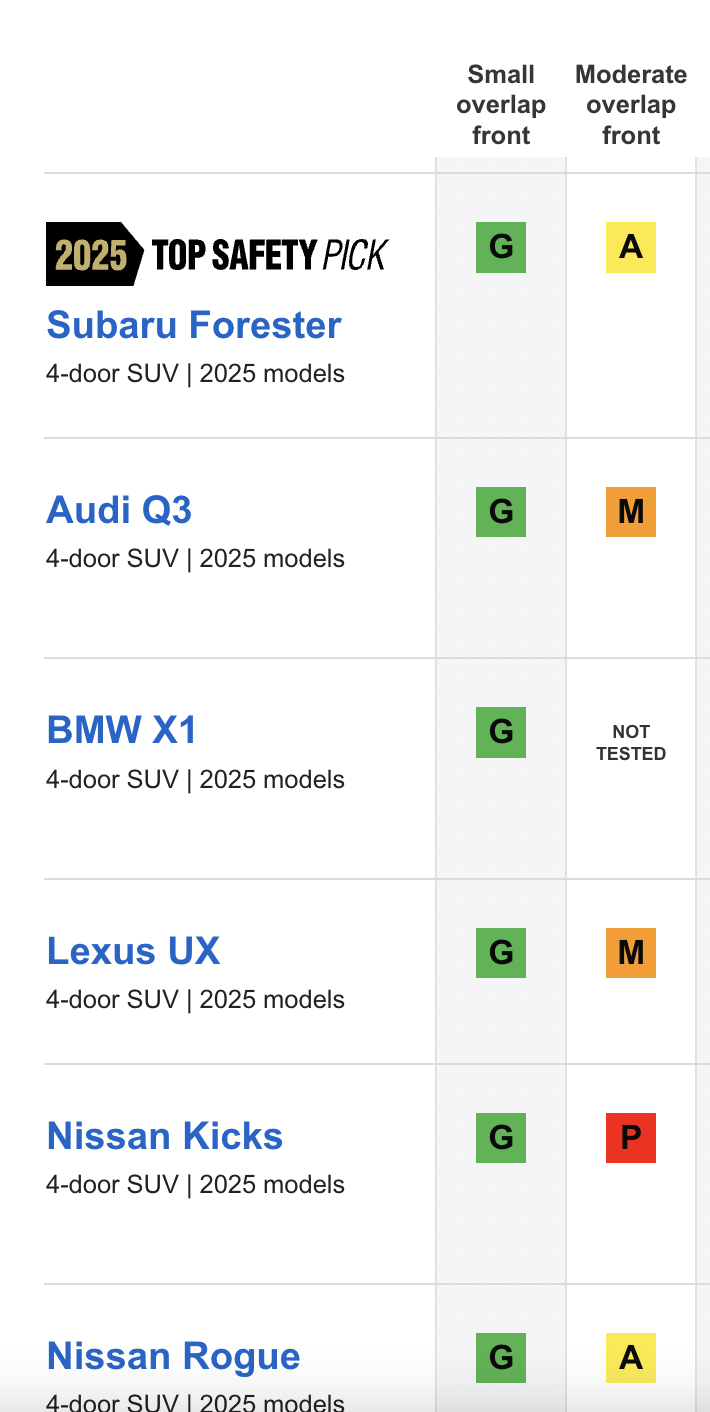Click Nissan Rogue's yellow A rating icon
The width and height of the screenshot is (710, 1412).
click(631, 1357)
